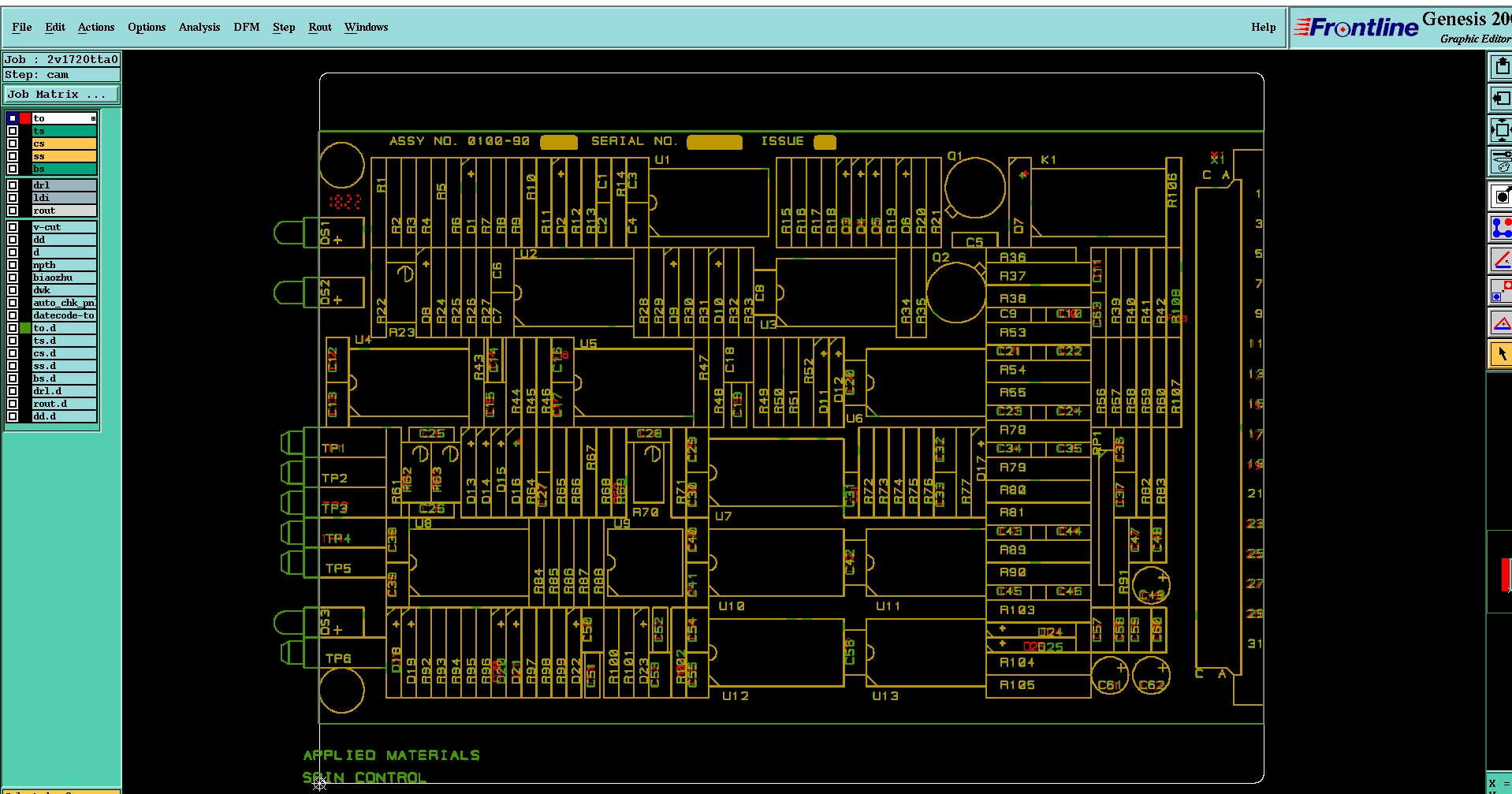Screen dimensions: 1512x794
Task: Toggle checkbox for layer 'cs'
Action: pos(13,144)
